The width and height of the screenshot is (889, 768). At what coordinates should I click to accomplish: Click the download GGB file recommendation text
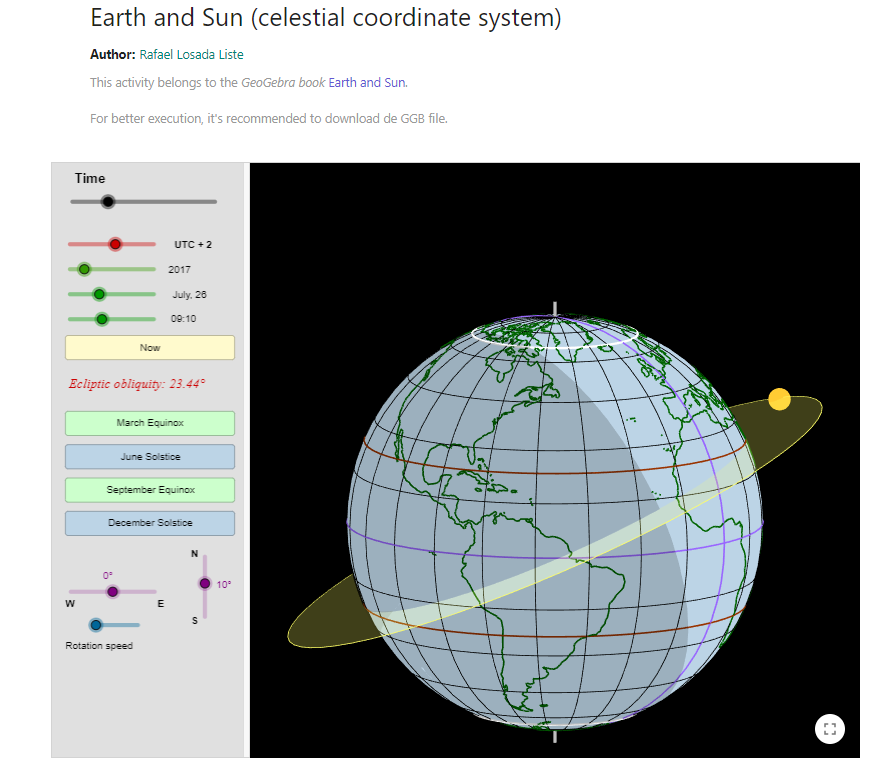pyautogui.click(x=269, y=118)
